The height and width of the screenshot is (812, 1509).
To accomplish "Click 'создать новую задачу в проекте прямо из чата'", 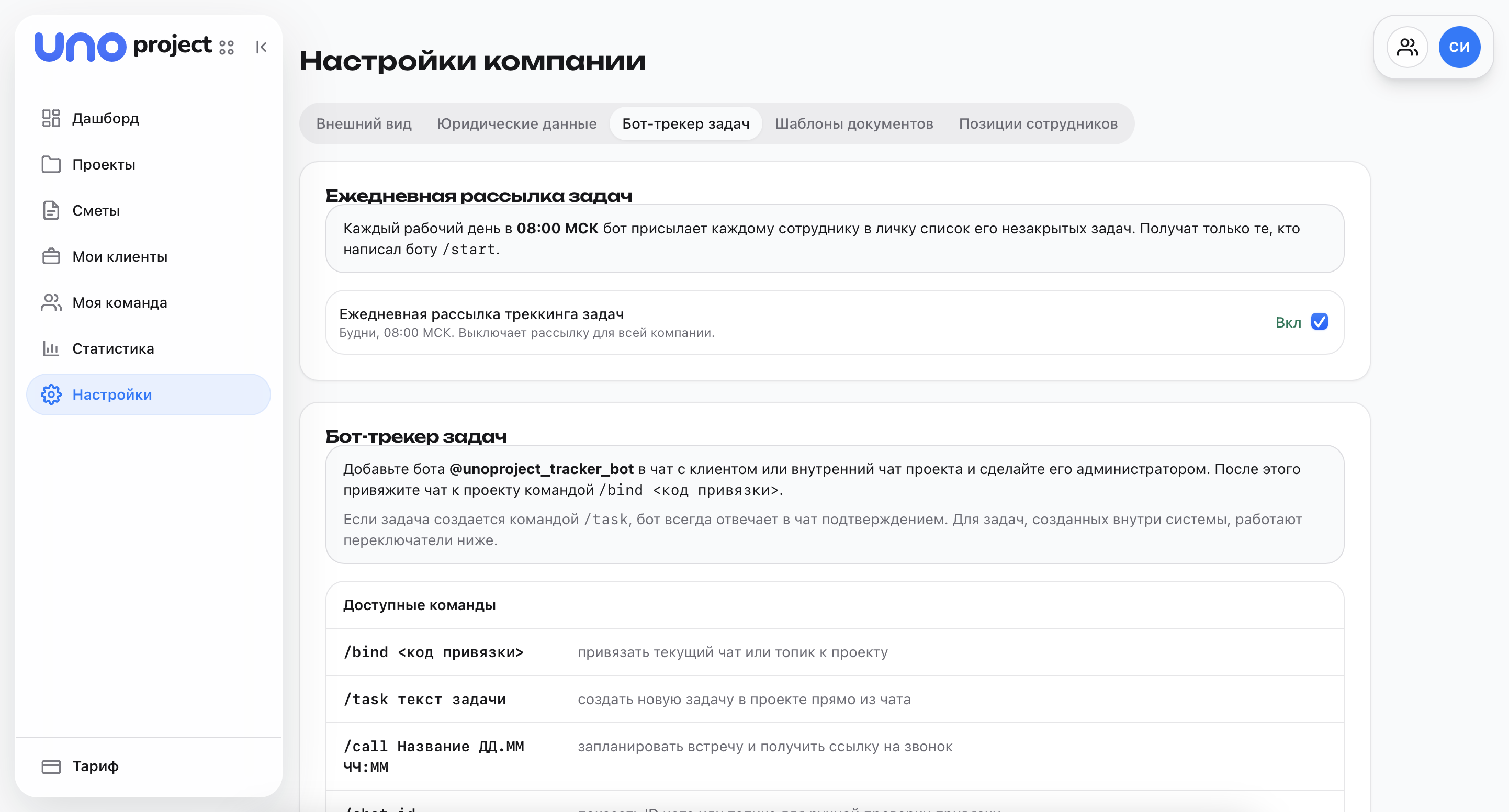I will tap(744, 700).
